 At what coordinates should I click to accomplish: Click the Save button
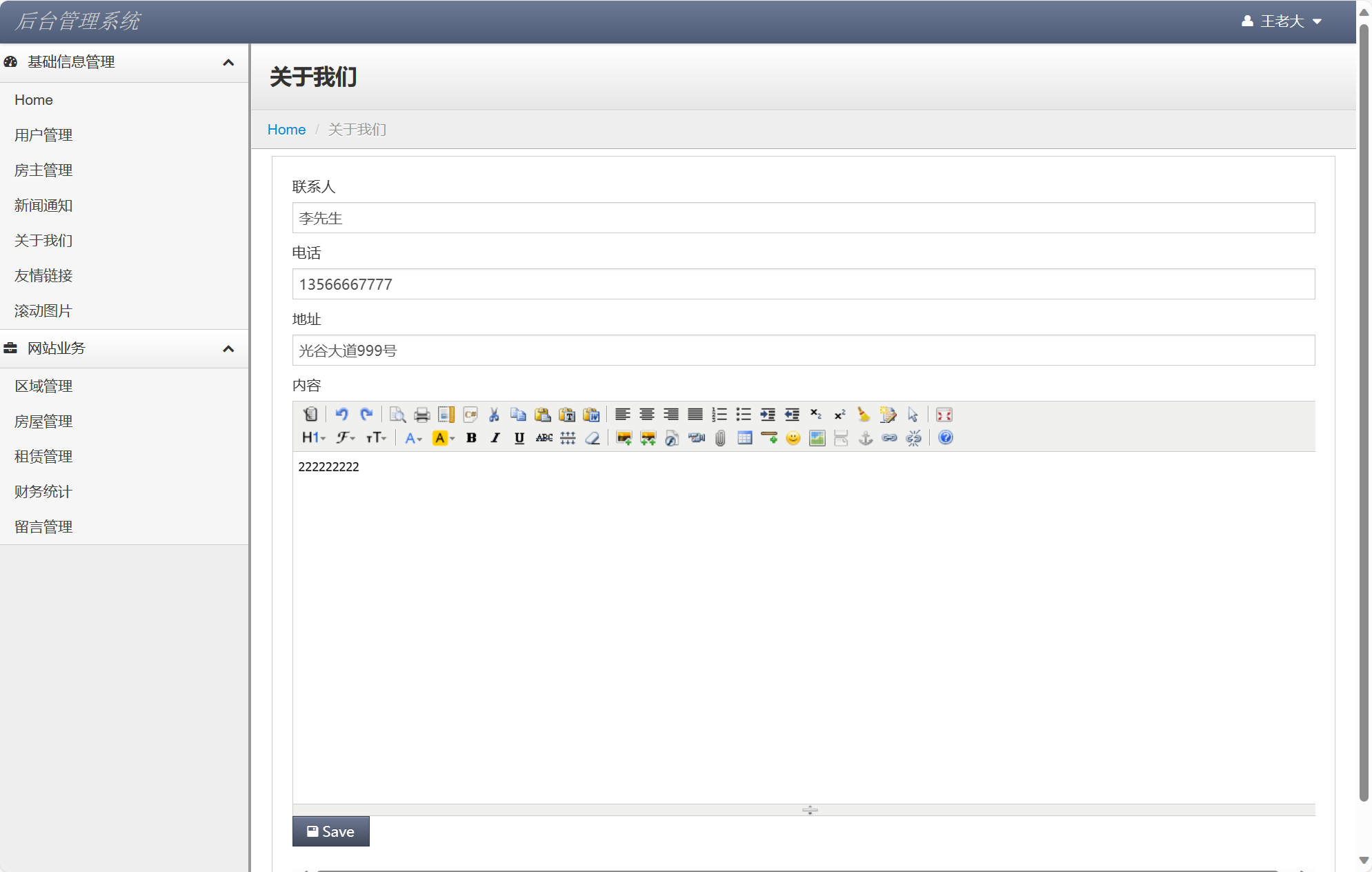(x=330, y=831)
